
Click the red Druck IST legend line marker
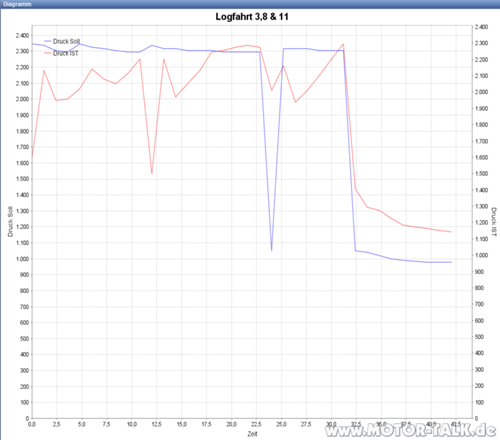click(48, 53)
